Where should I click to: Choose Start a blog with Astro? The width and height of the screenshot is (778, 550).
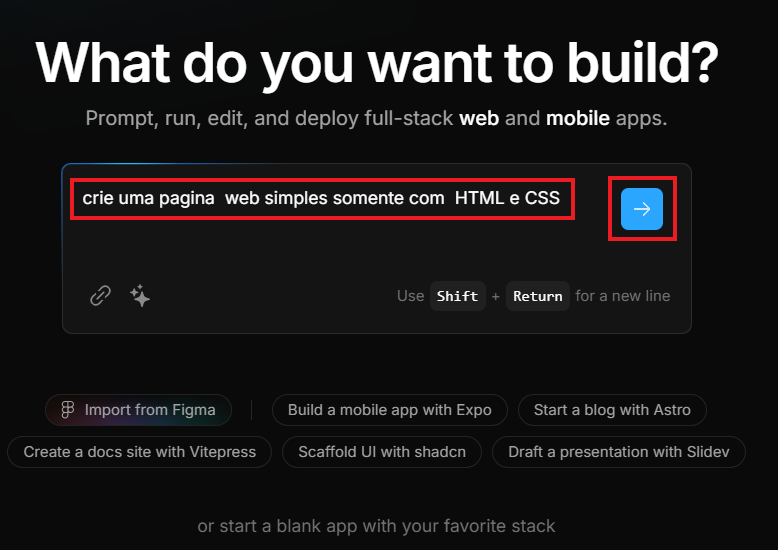coord(612,410)
